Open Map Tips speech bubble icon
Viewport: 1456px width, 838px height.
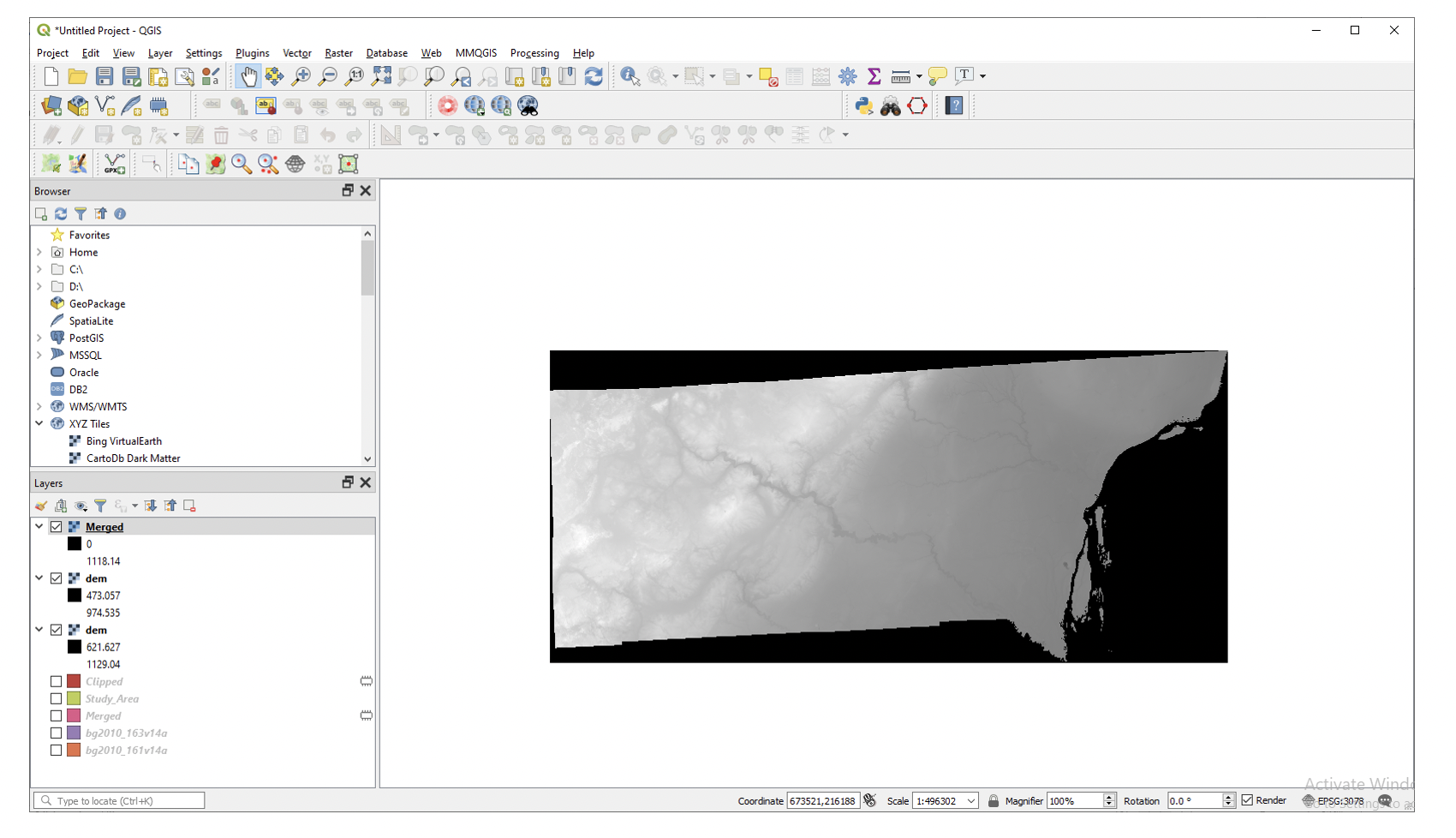[x=938, y=76]
